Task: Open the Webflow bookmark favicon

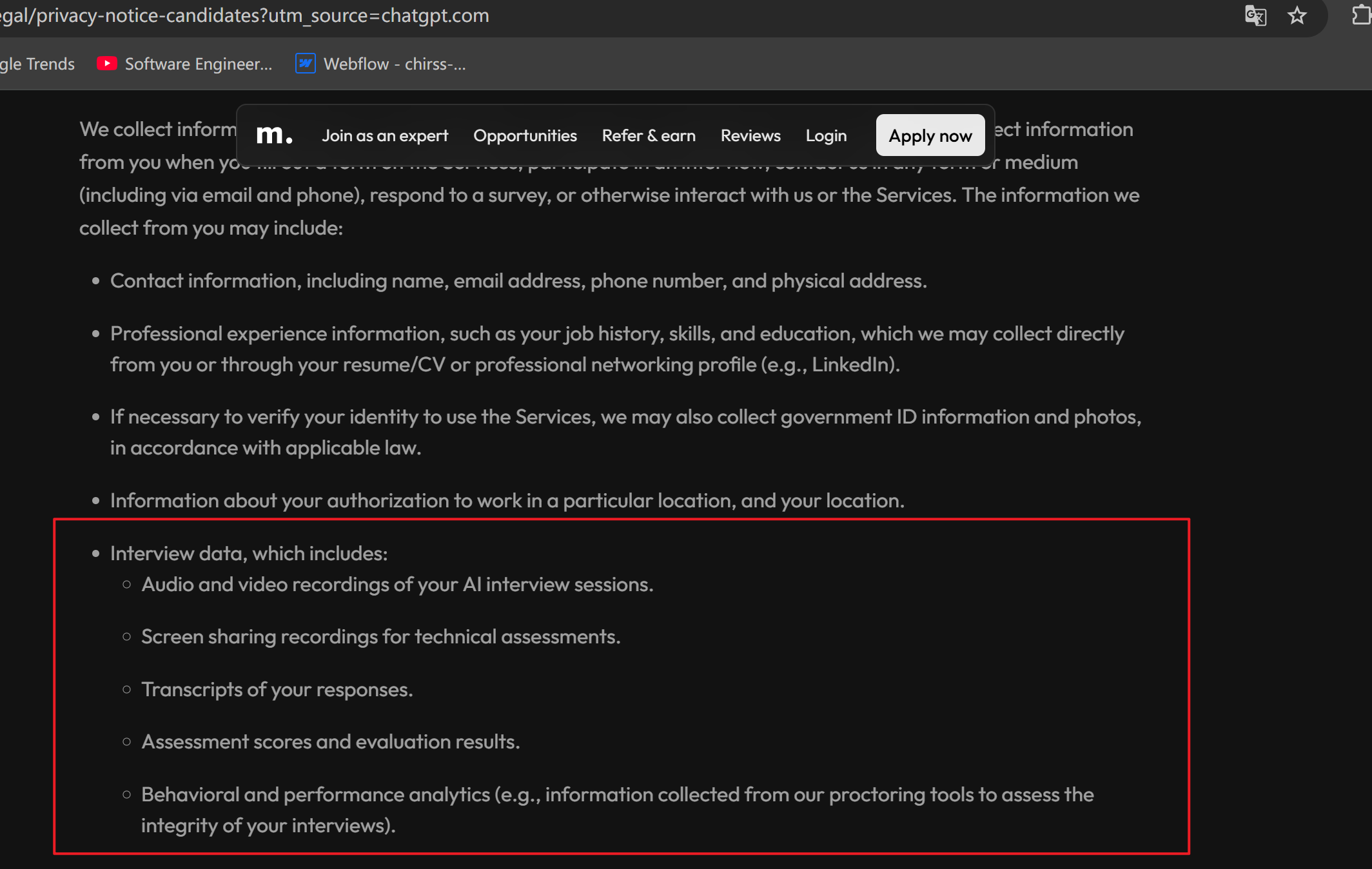Action: (x=305, y=64)
